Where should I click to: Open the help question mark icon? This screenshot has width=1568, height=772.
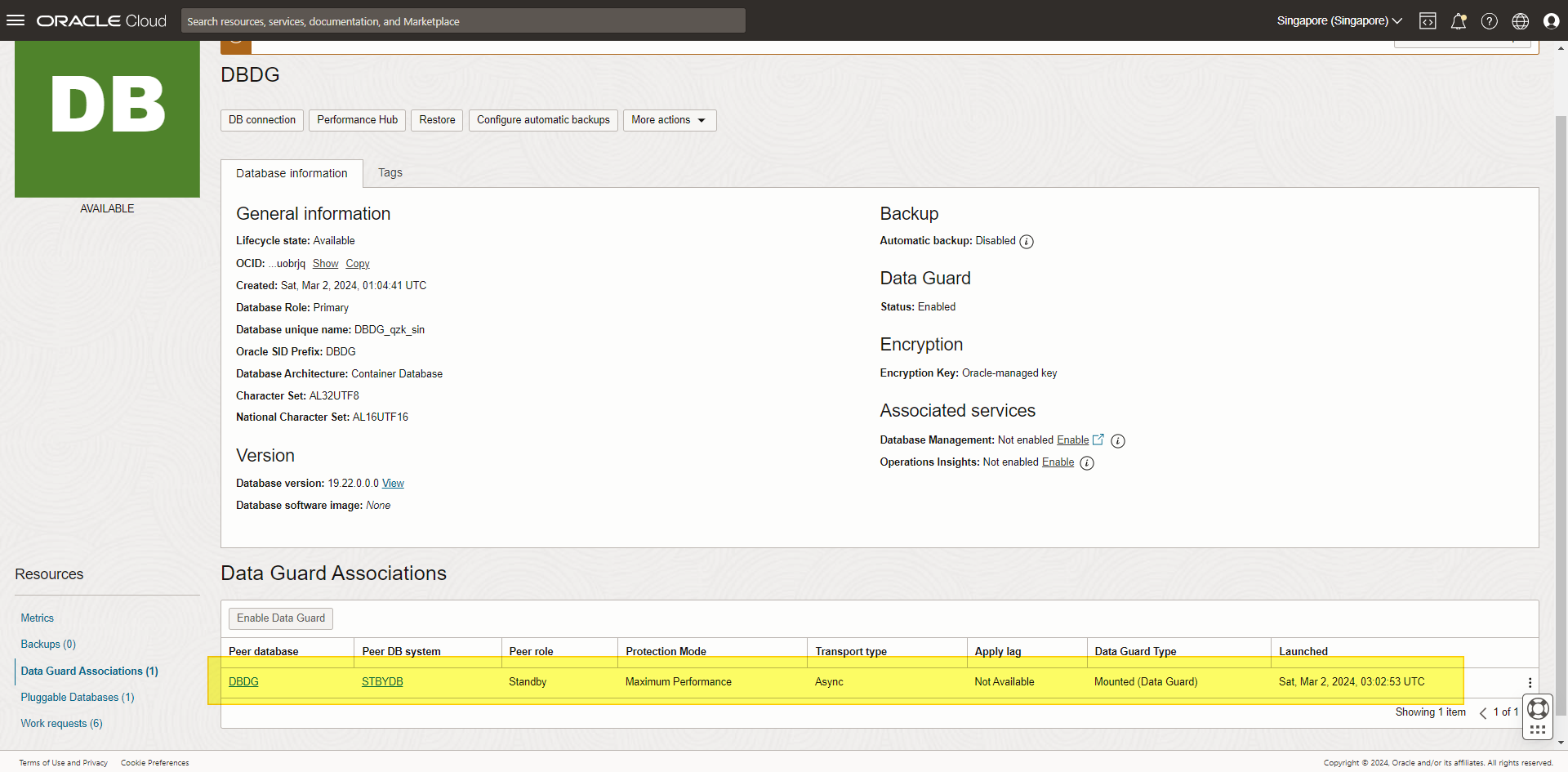point(1490,21)
